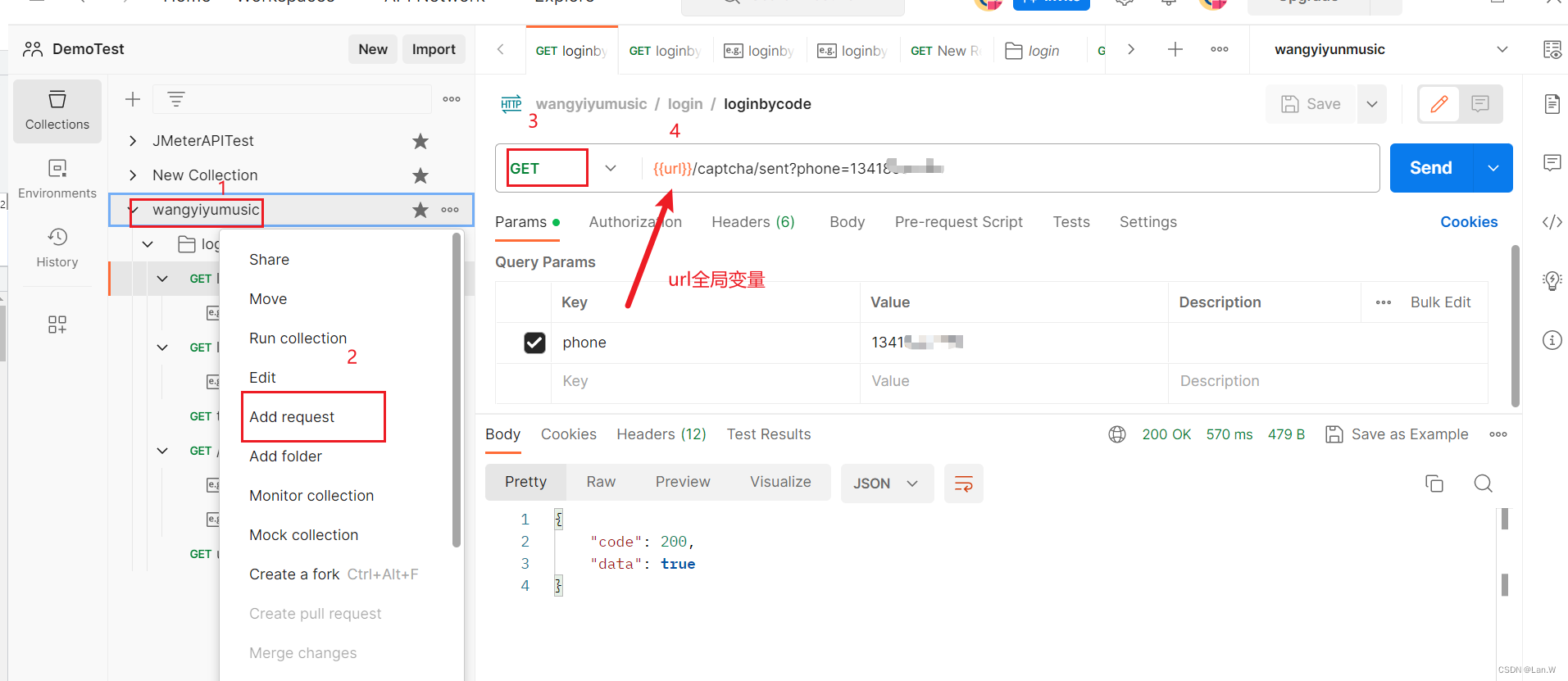The height and width of the screenshot is (681, 1568).
Task: Open the History sidebar panel
Action: pyautogui.click(x=57, y=248)
